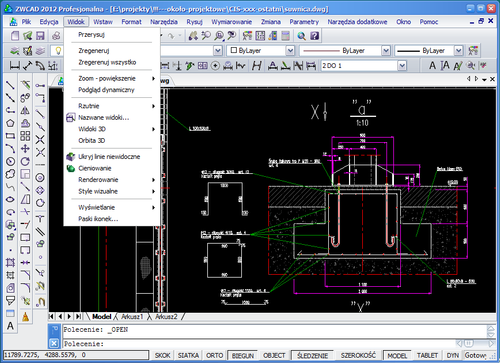Open the color ByLayer dropdown
Viewport: 500px width, 363px height.
[x=290, y=51]
